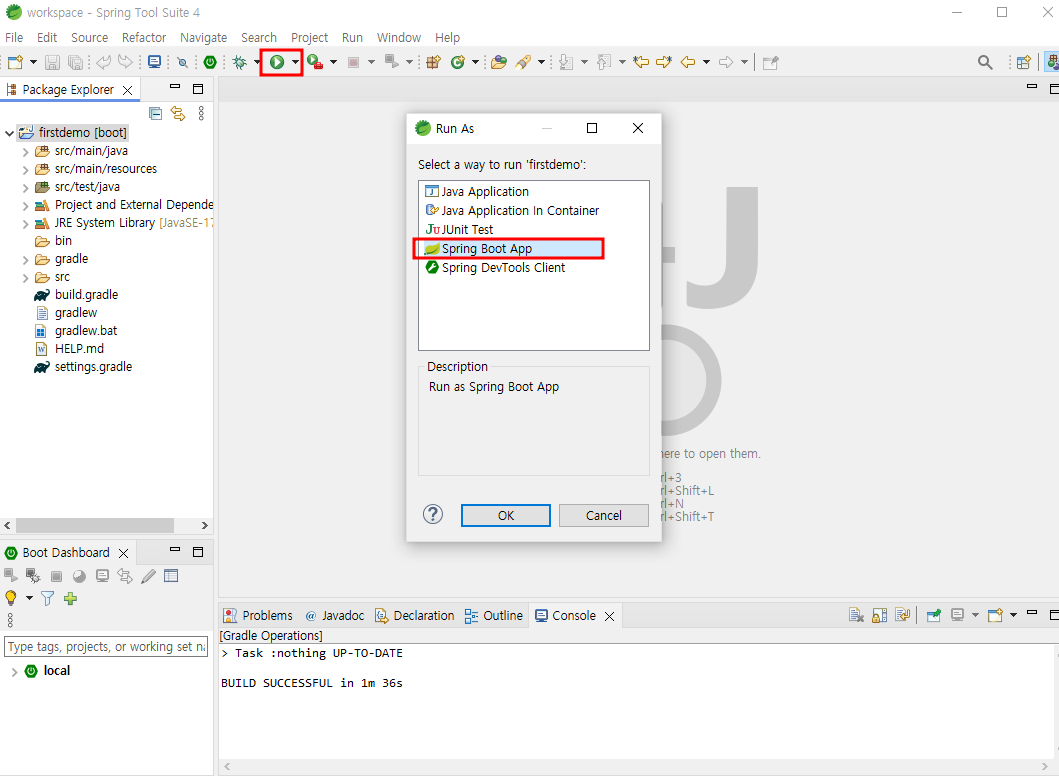Click the Stop square toolbar icon
The height and width of the screenshot is (776, 1059).
pyautogui.click(x=353, y=62)
